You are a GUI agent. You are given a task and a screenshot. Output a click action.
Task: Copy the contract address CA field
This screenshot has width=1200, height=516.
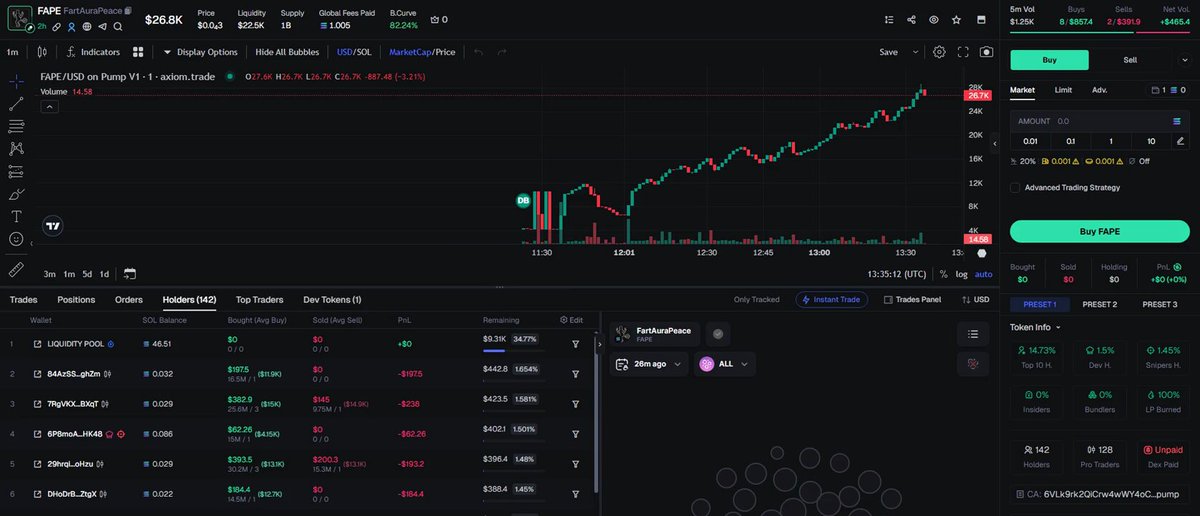(1098, 493)
